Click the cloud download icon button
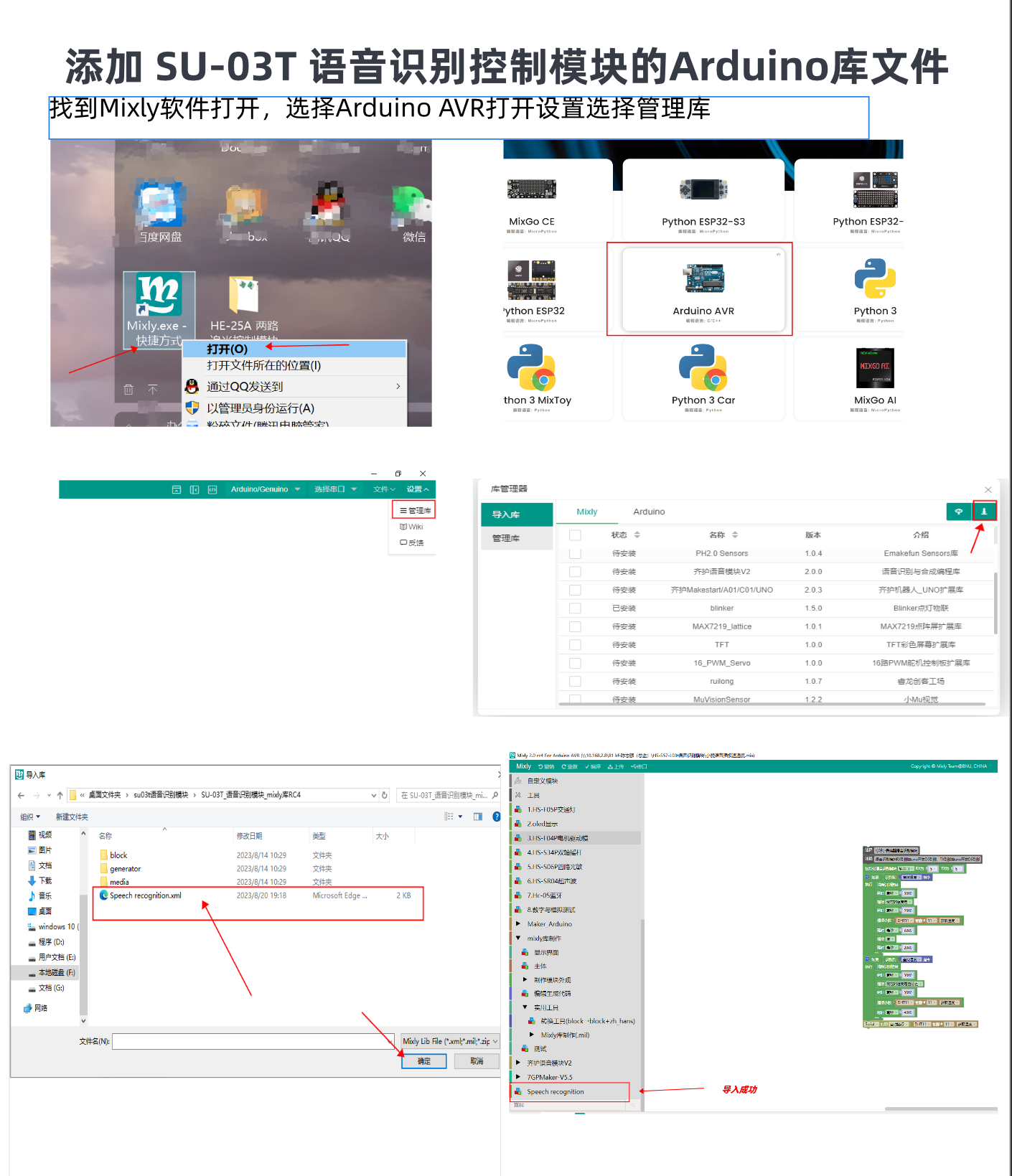The height and width of the screenshot is (1176, 1012). pos(958,512)
